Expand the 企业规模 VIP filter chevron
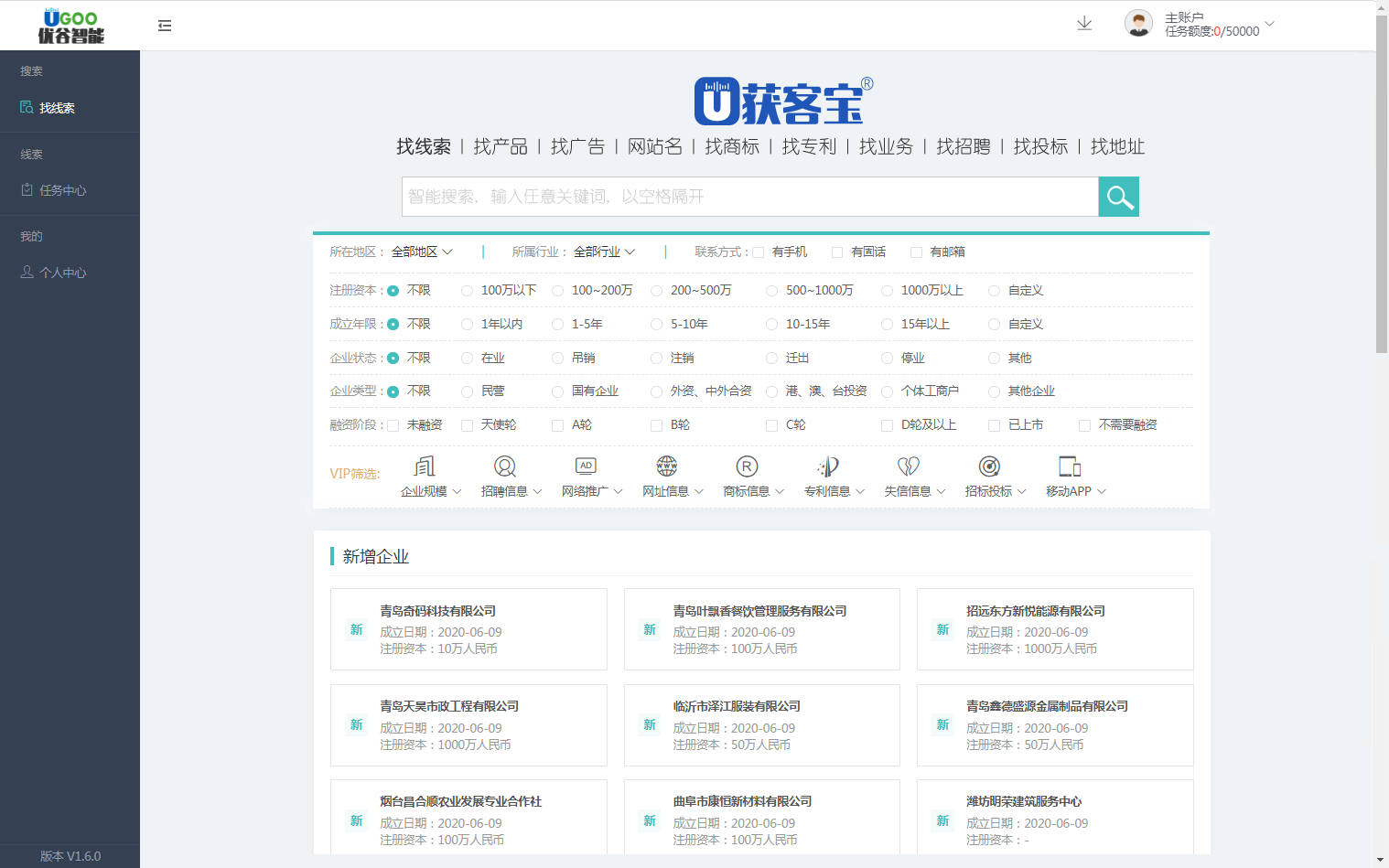1389x868 pixels. [457, 491]
